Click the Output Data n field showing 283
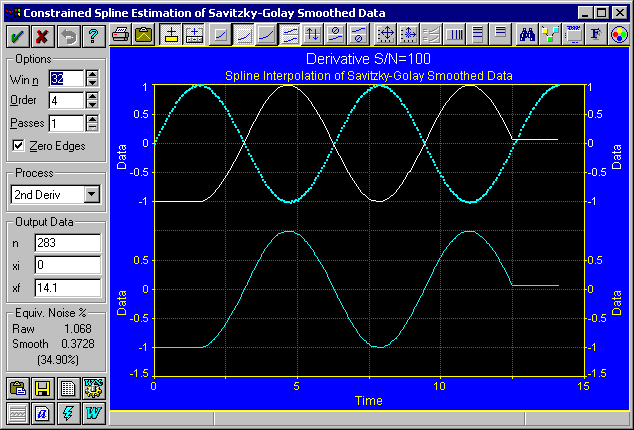 click(x=68, y=243)
